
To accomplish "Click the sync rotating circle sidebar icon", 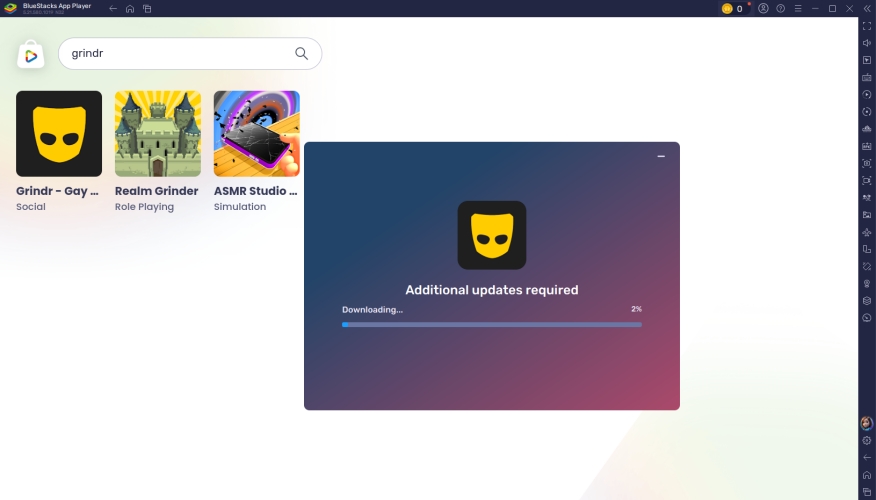I will (867, 112).
